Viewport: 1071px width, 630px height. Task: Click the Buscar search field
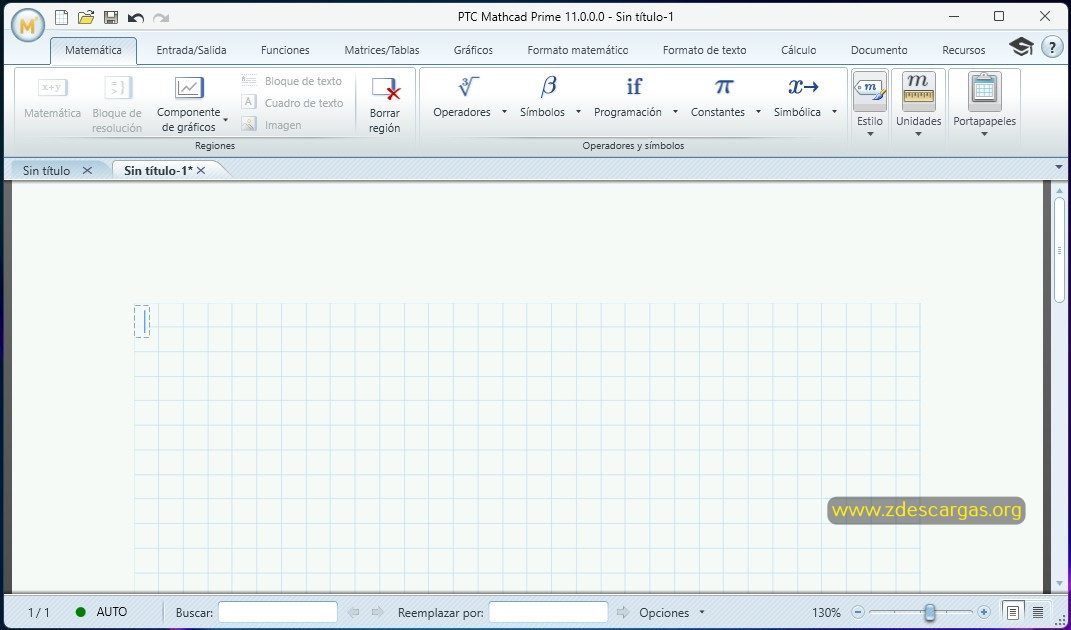[x=277, y=612]
